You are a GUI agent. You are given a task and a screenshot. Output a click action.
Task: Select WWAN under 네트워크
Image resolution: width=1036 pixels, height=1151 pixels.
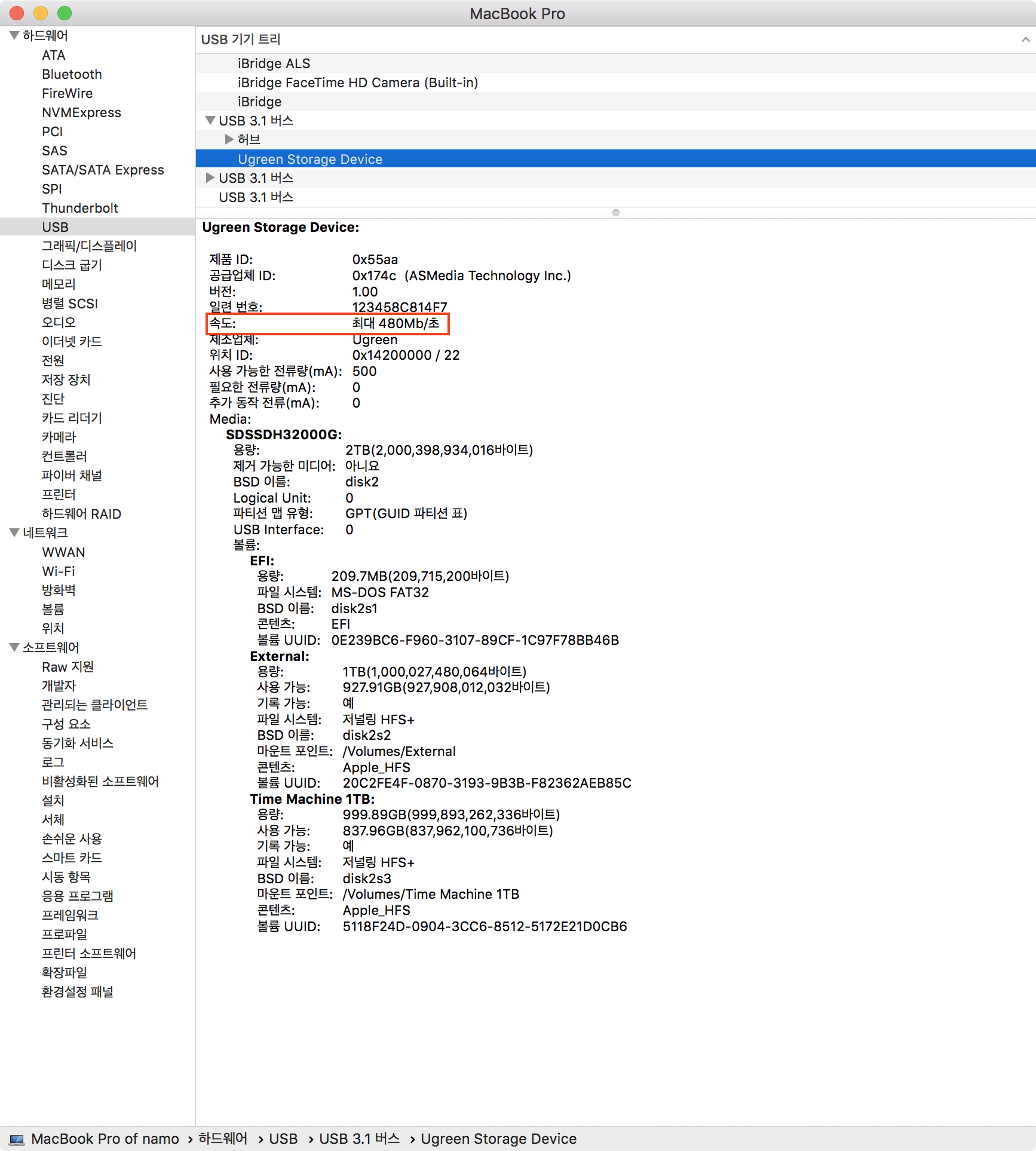[63, 552]
